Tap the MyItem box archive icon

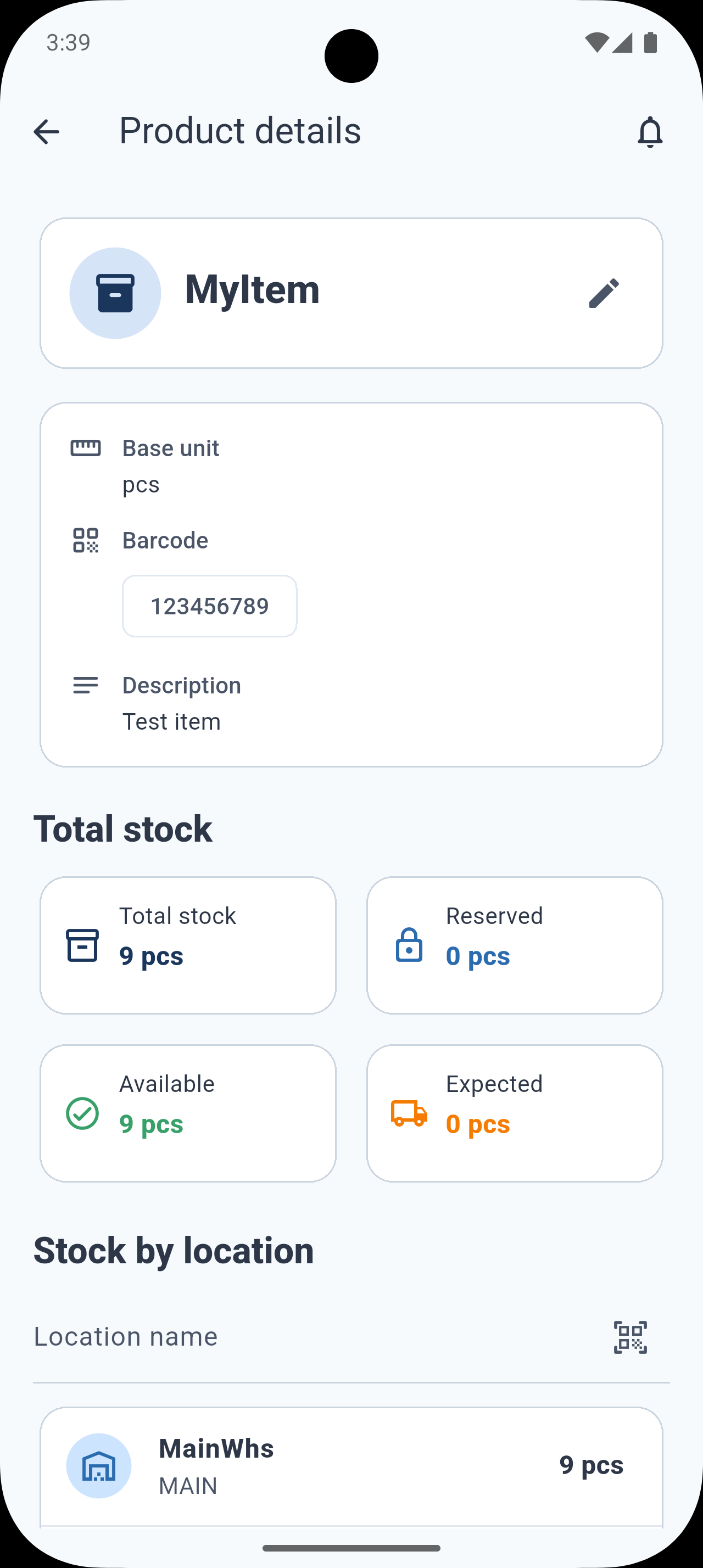click(x=115, y=293)
